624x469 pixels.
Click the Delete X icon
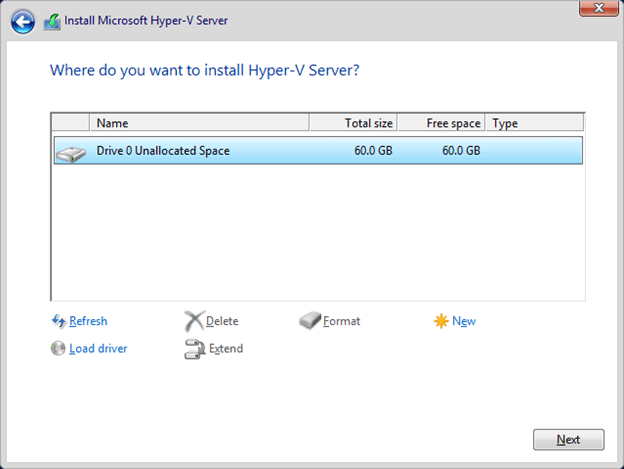194,321
